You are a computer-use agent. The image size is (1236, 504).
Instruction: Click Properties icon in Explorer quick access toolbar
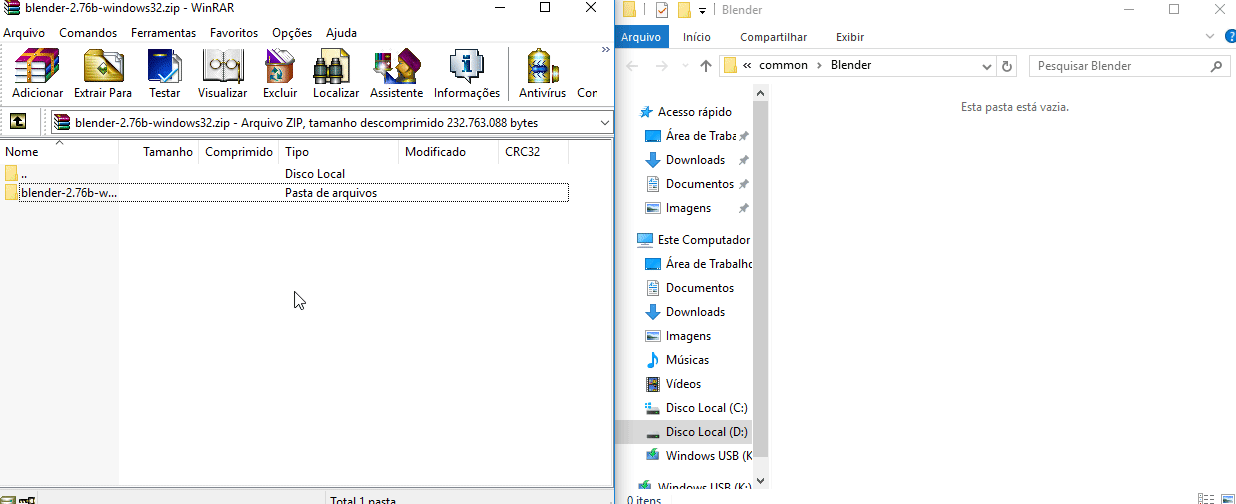click(662, 10)
